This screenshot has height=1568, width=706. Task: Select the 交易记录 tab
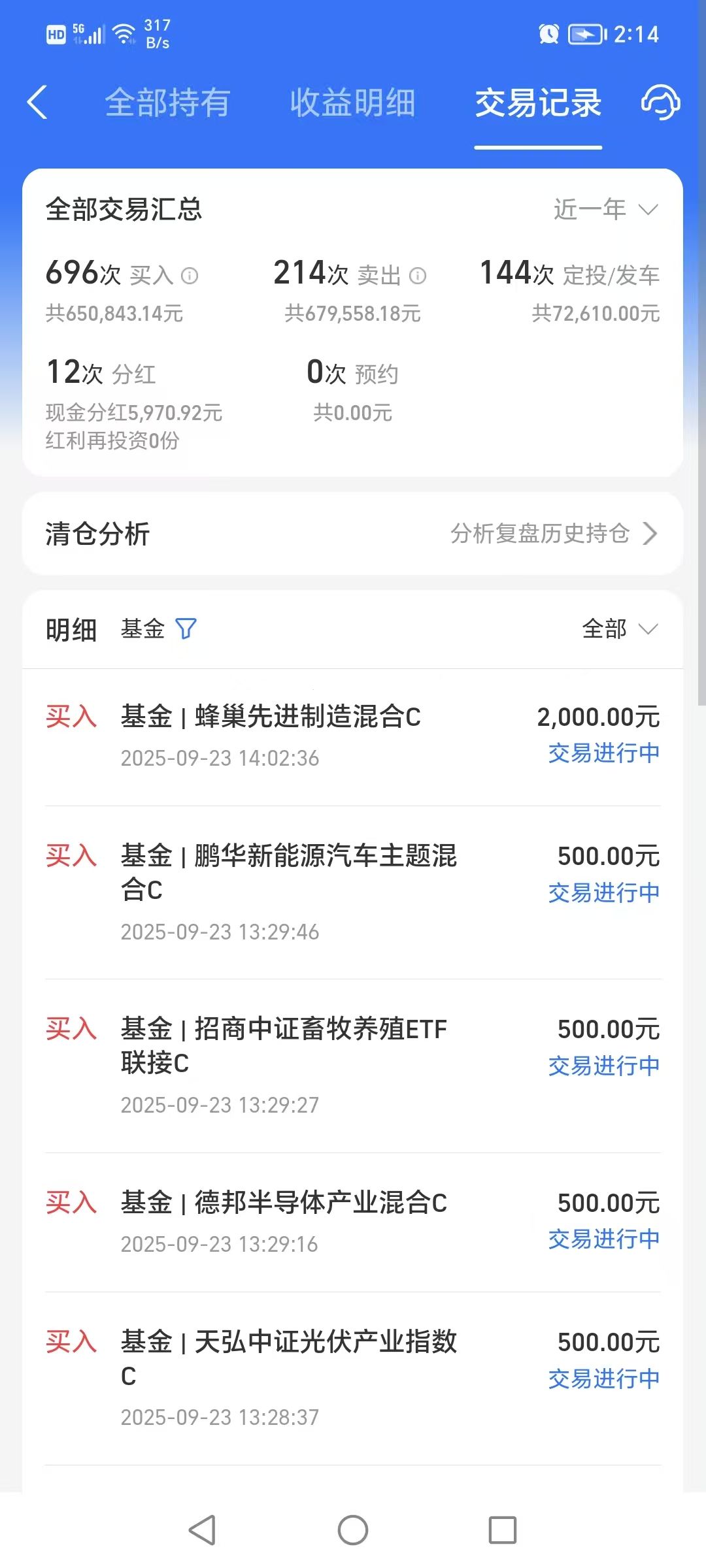[538, 103]
